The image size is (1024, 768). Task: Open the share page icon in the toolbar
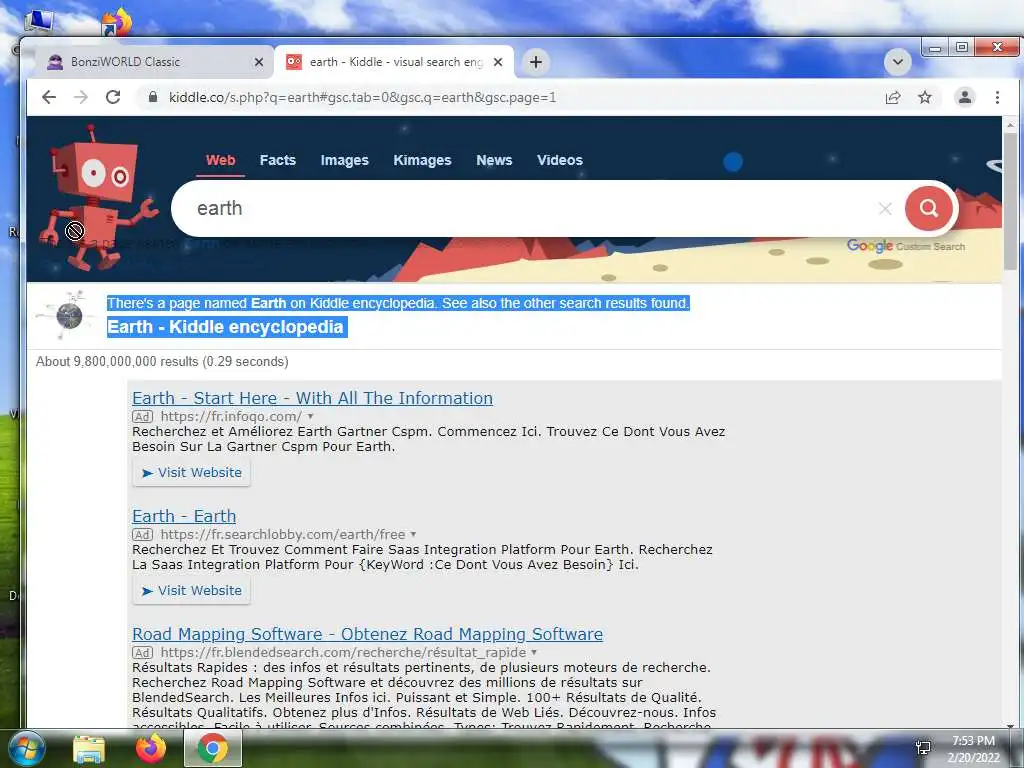(x=893, y=97)
